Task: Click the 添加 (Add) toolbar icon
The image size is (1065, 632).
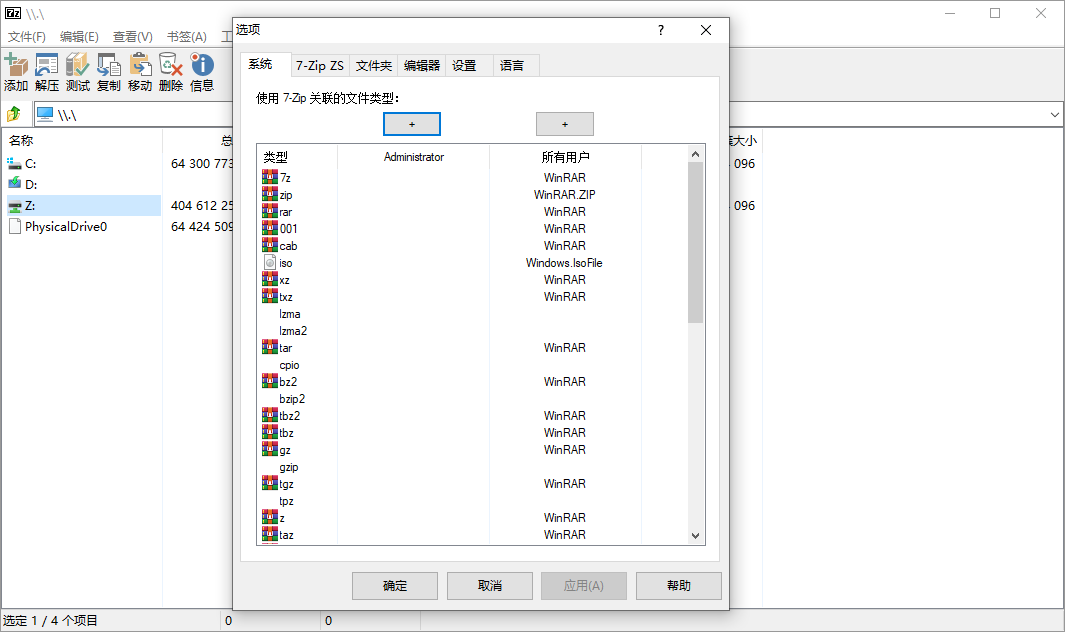Action: (16, 65)
